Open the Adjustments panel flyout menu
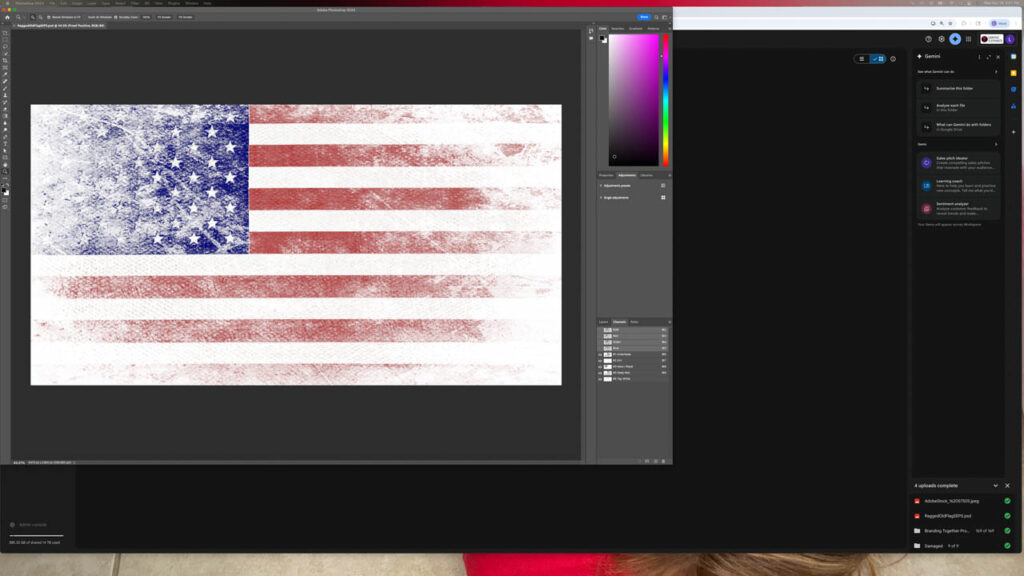 [669, 175]
